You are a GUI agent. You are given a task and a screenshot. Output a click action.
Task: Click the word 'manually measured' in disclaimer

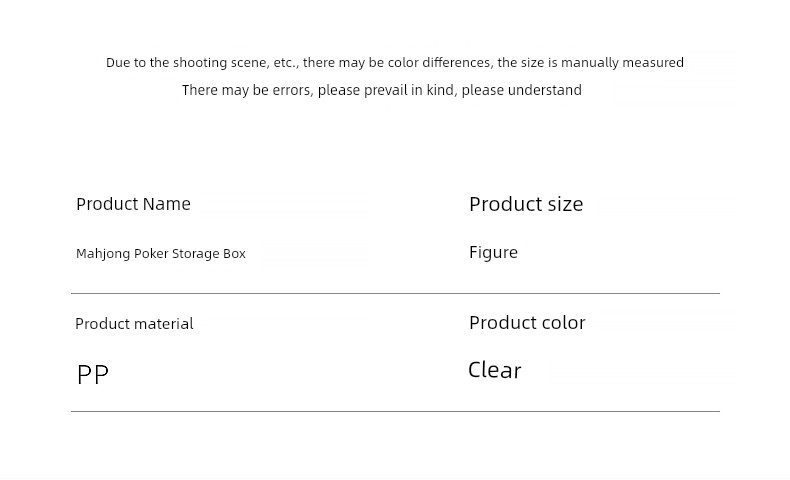tap(622, 62)
